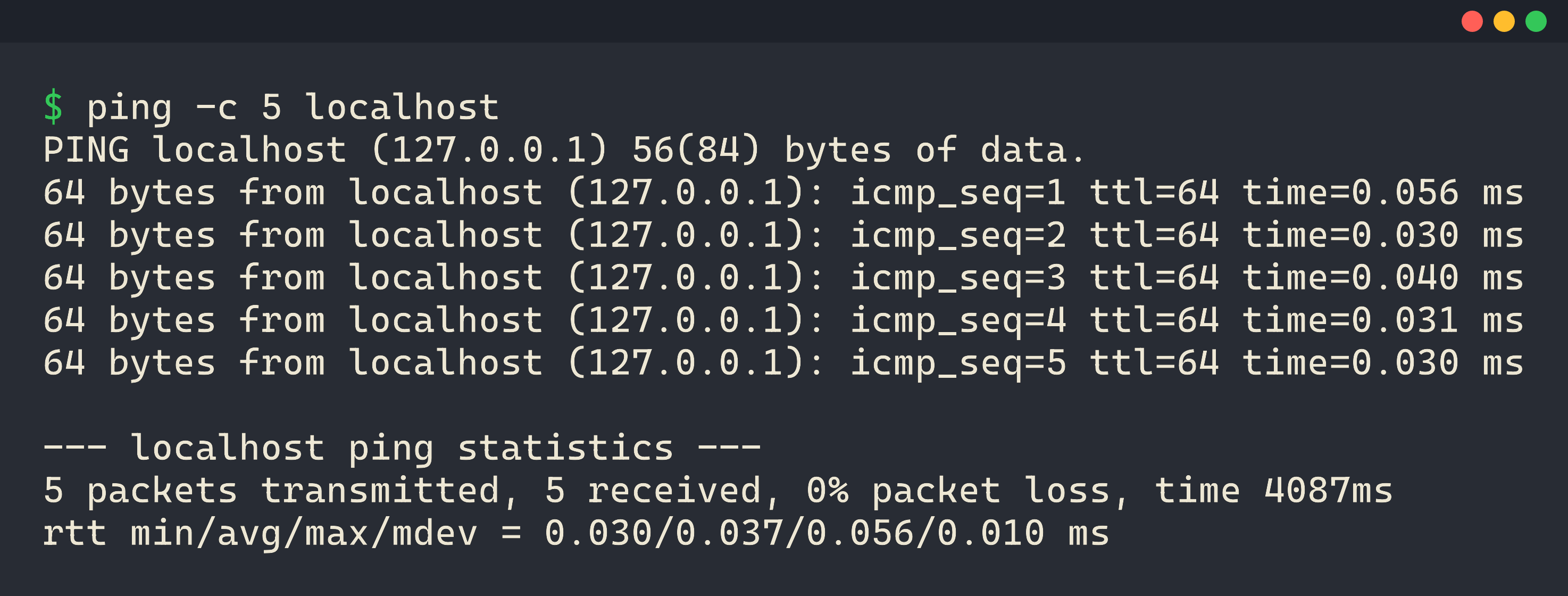The image size is (1568, 596).
Task: Click the green shell prompt dollar sign
Action: (54, 105)
